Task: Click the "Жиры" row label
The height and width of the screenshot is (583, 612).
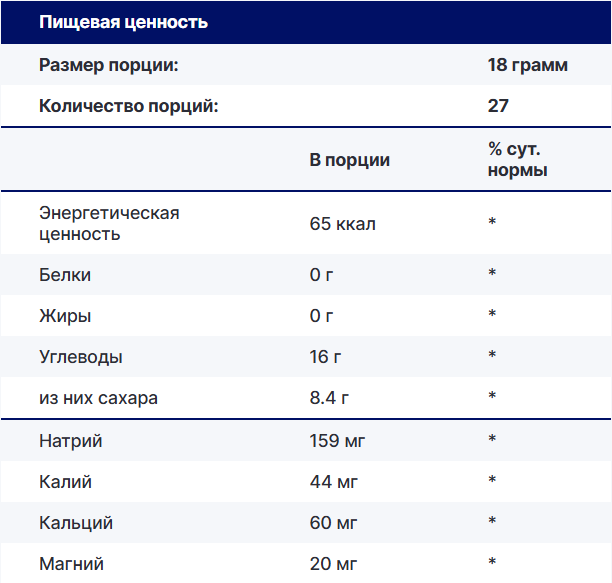Action: point(65,315)
